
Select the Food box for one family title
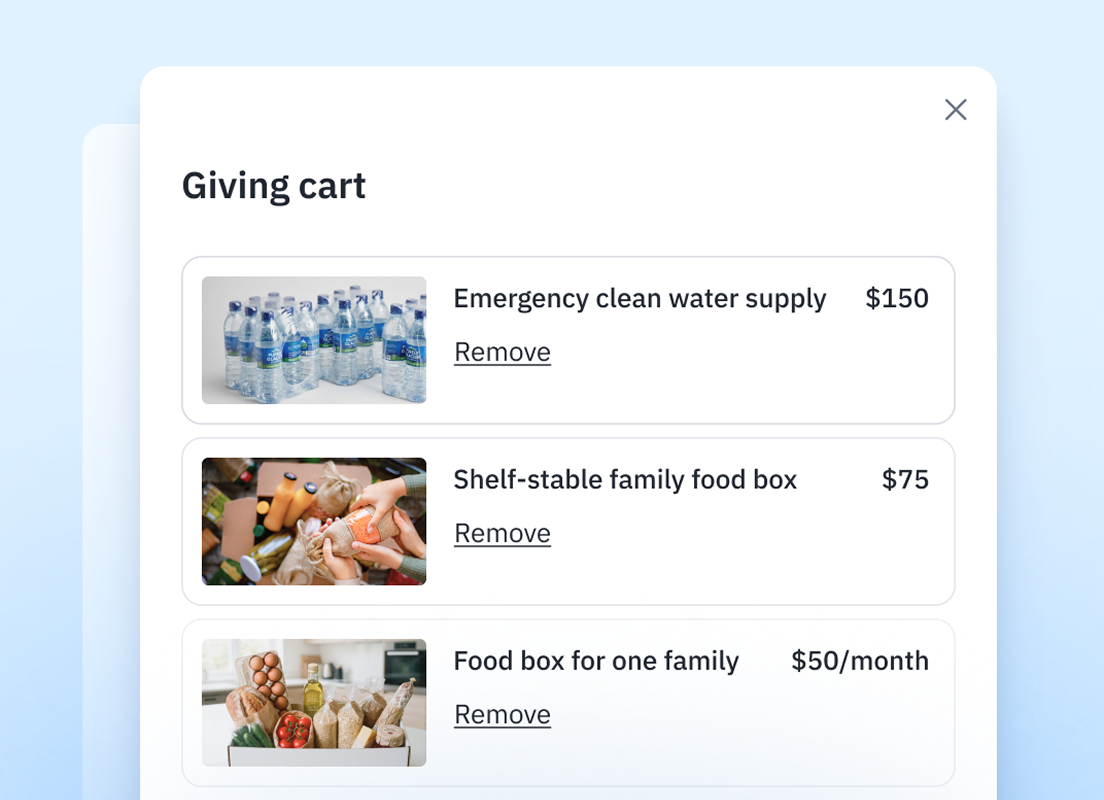click(x=596, y=661)
